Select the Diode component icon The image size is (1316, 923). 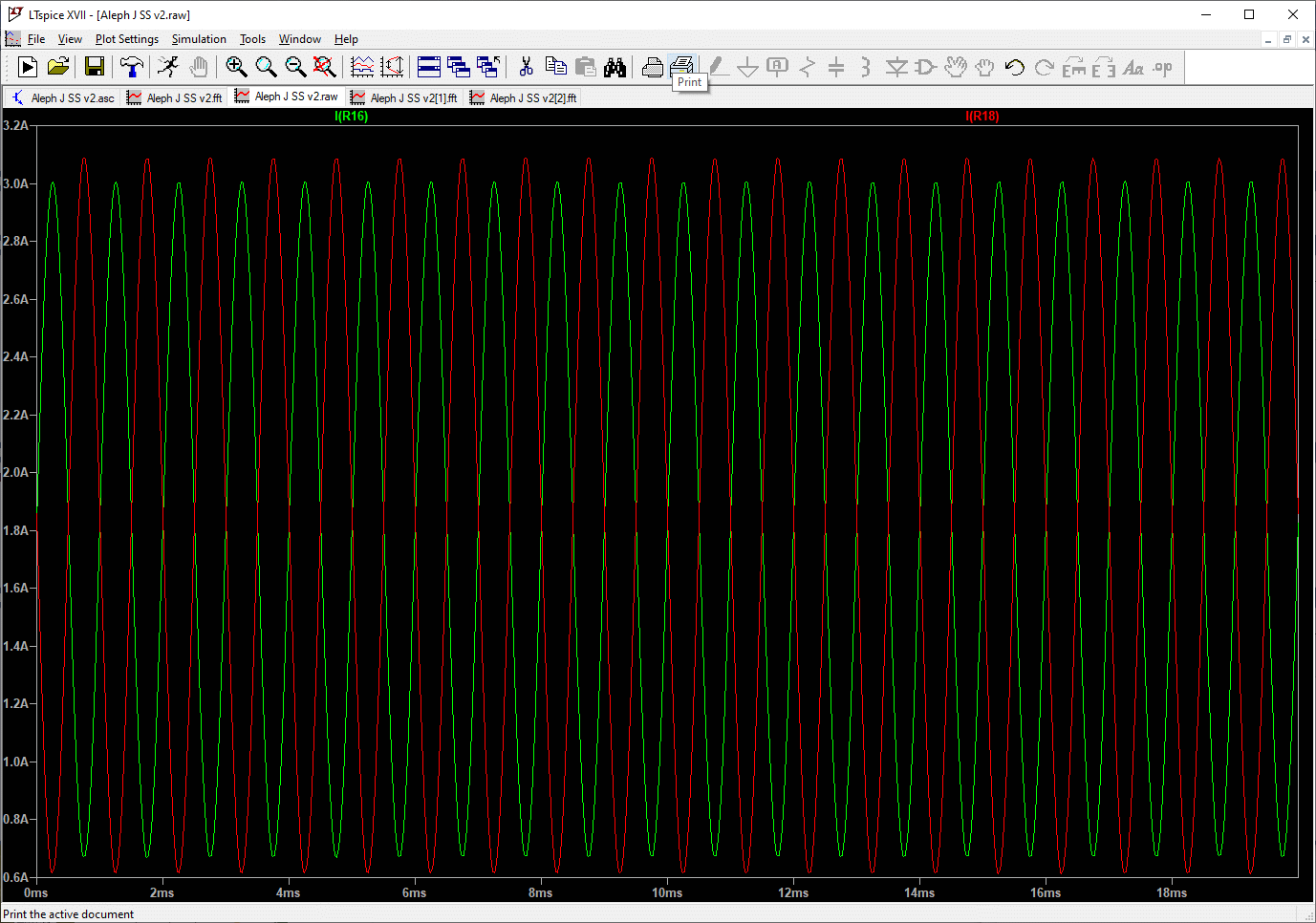pyautogui.click(x=896, y=67)
